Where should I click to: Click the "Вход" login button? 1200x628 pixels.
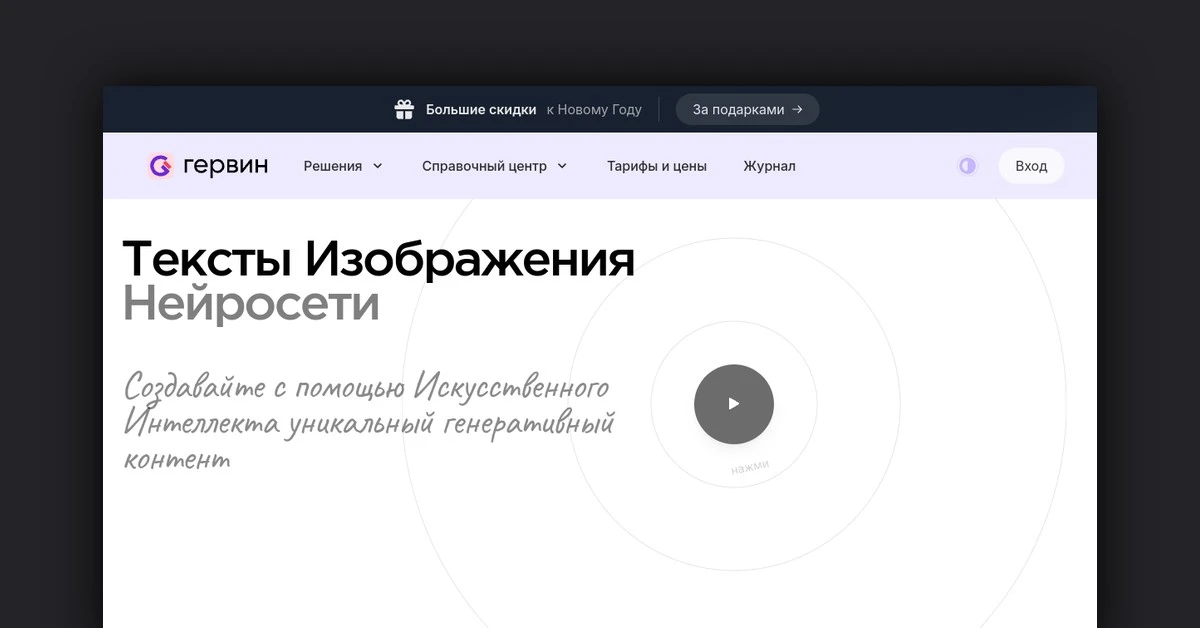1031,166
